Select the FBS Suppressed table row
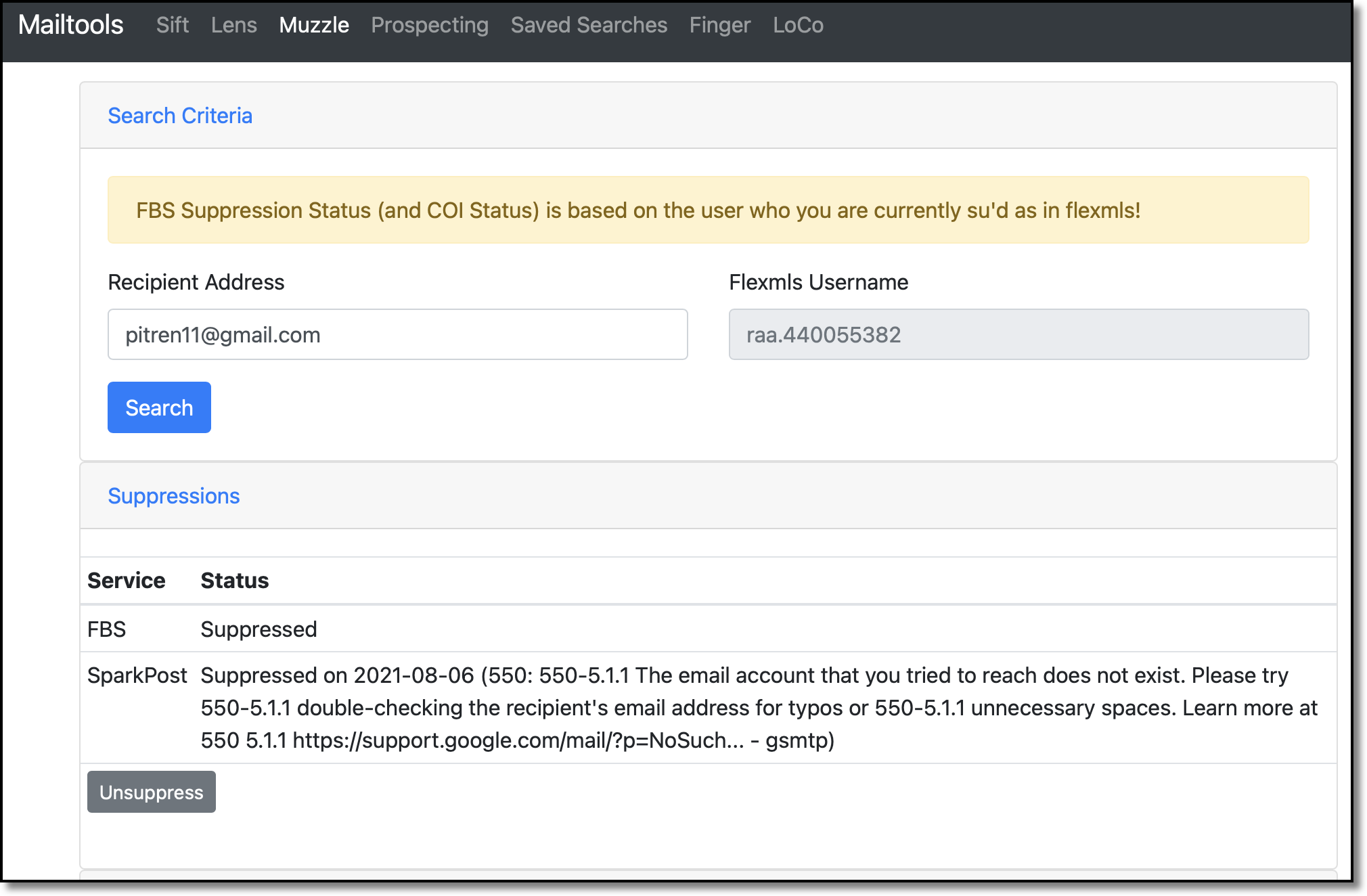The image size is (1367, 896). click(709, 629)
